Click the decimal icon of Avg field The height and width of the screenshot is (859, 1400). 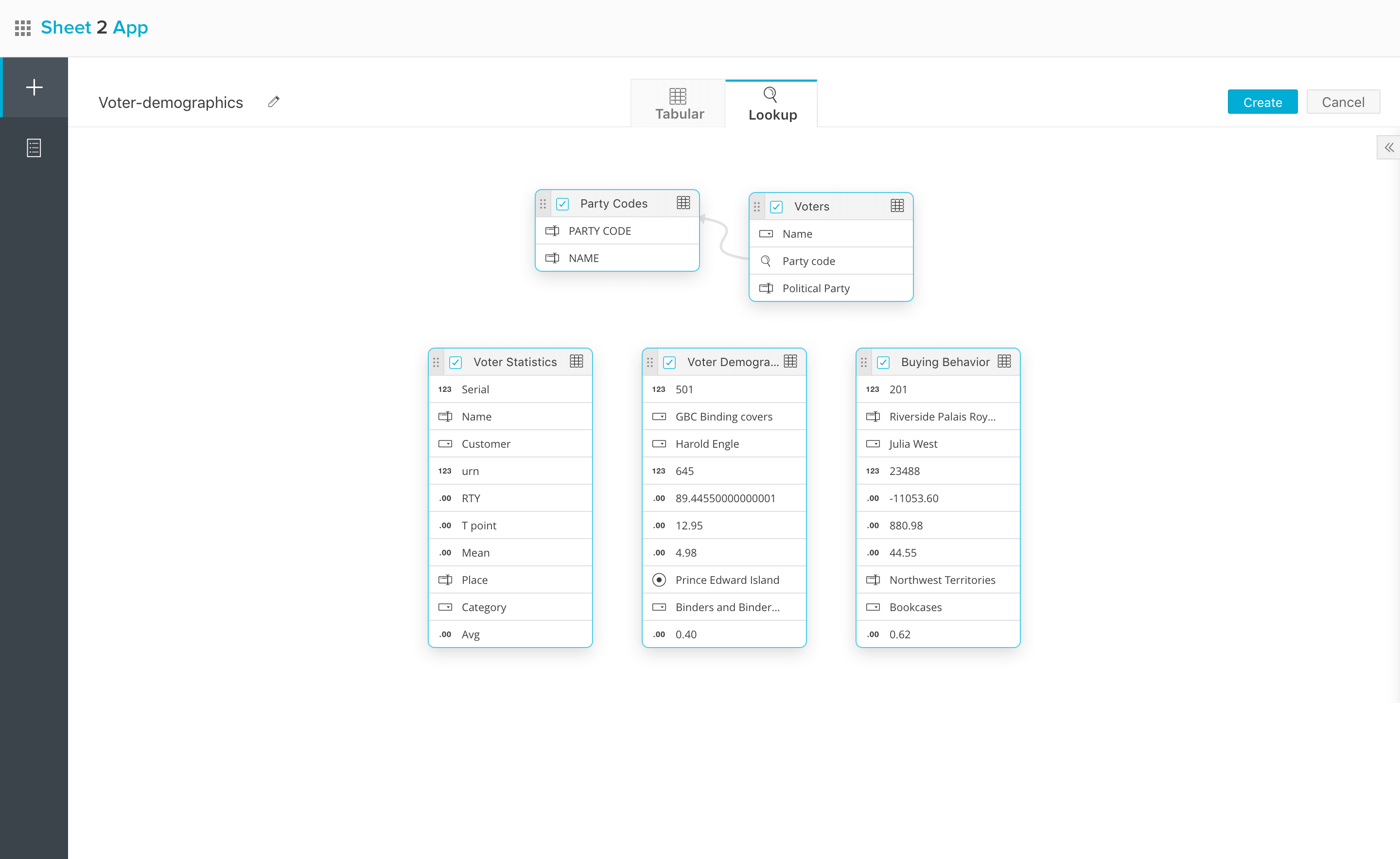445,634
